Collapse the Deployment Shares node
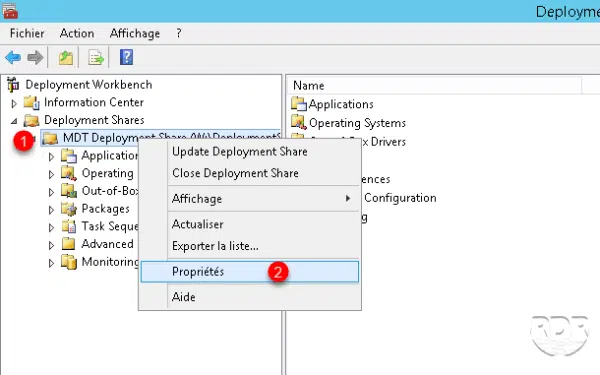 click(x=14, y=121)
